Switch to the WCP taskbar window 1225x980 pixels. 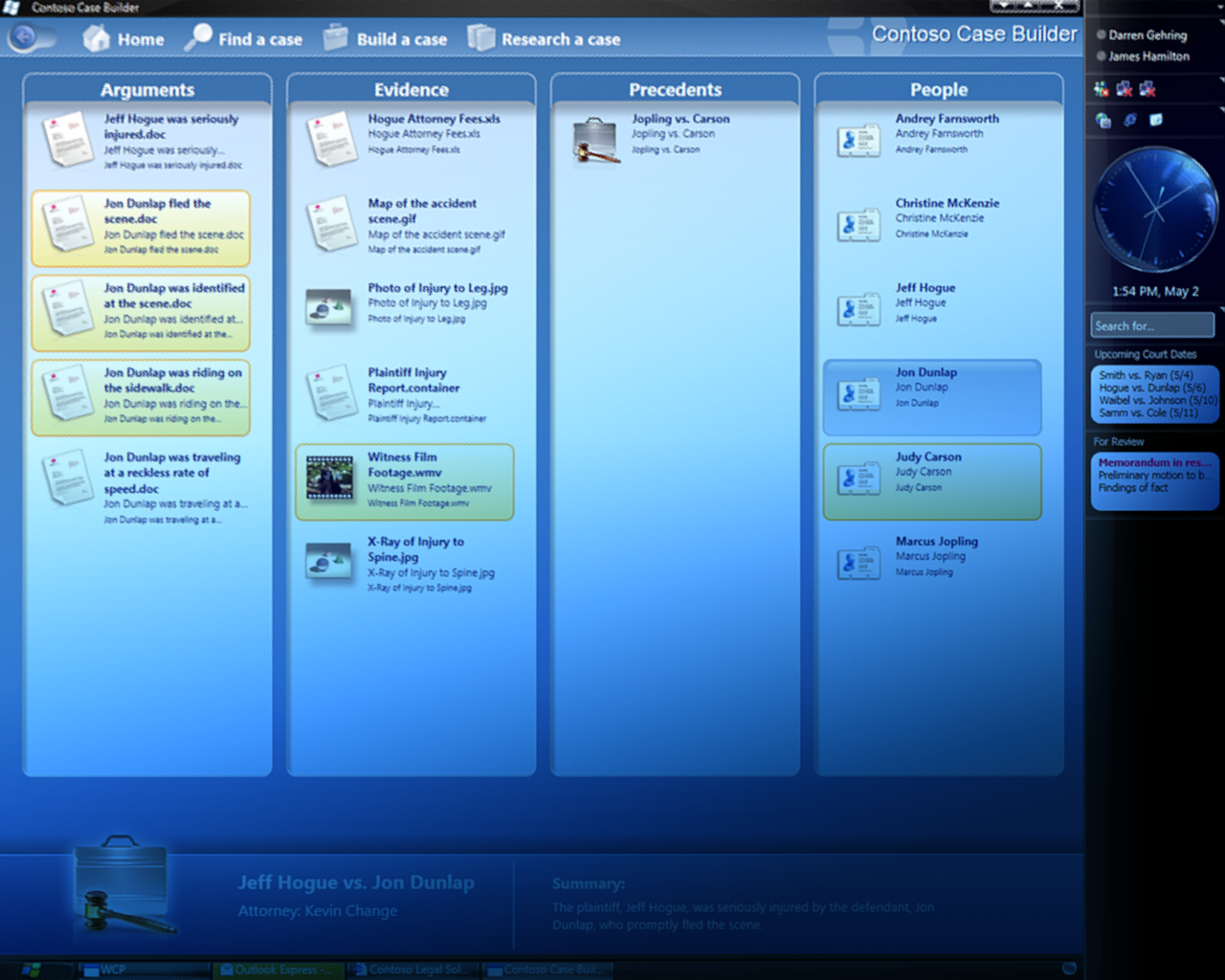144,969
